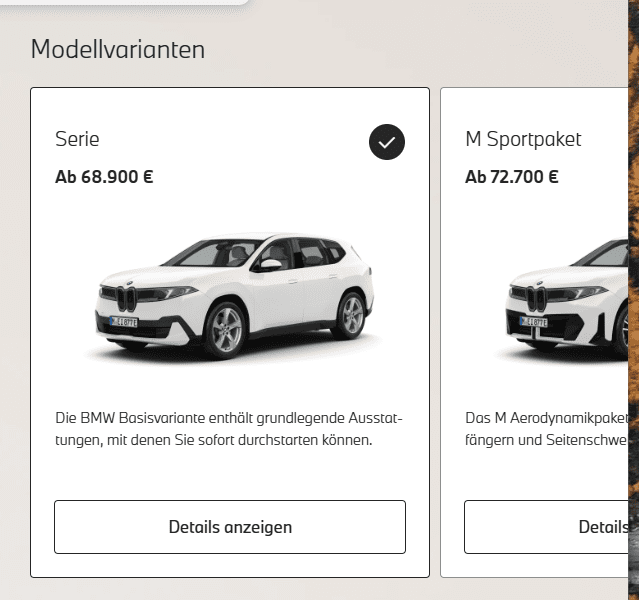
Task: Click the Serie Basisvariante description text
Action: click(229, 428)
